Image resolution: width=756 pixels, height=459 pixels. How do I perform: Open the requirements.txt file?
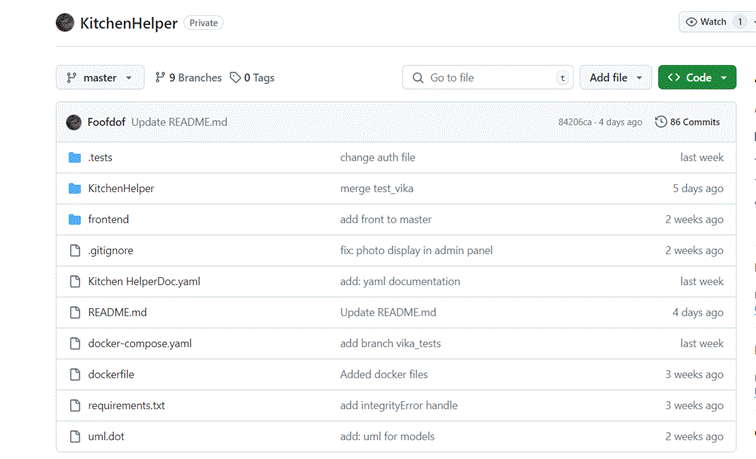pyautogui.click(x=126, y=405)
